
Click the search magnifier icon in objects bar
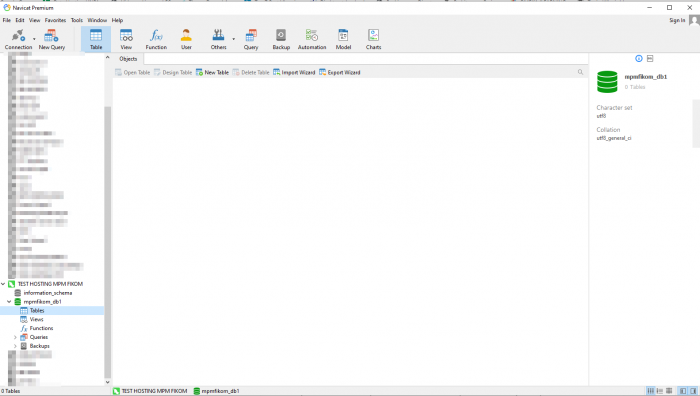coord(580,72)
